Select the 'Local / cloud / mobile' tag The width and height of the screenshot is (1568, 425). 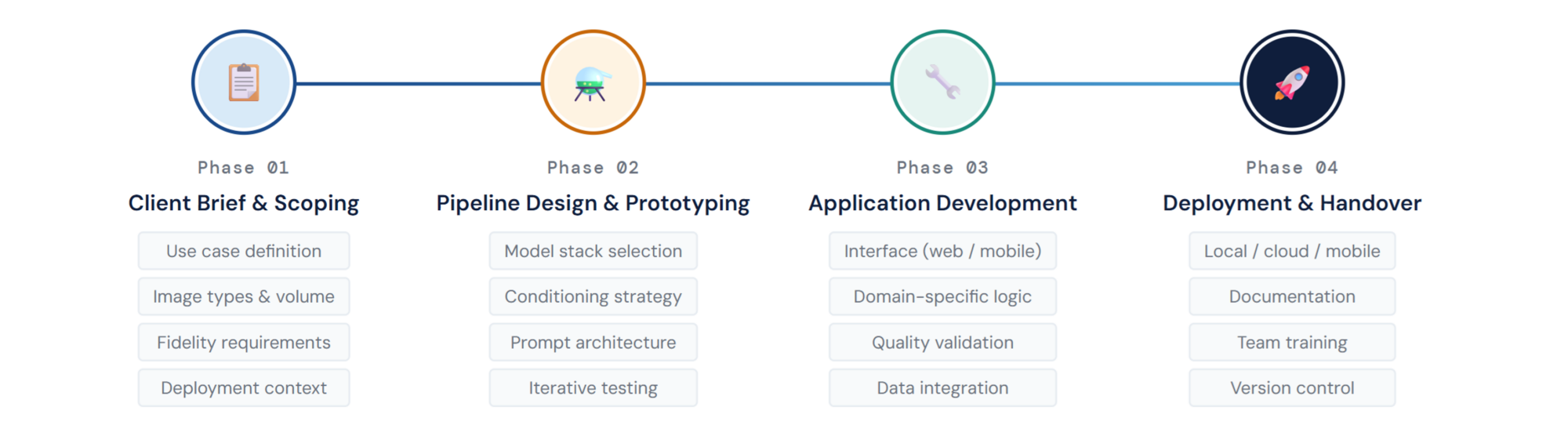[x=1292, y=251]
